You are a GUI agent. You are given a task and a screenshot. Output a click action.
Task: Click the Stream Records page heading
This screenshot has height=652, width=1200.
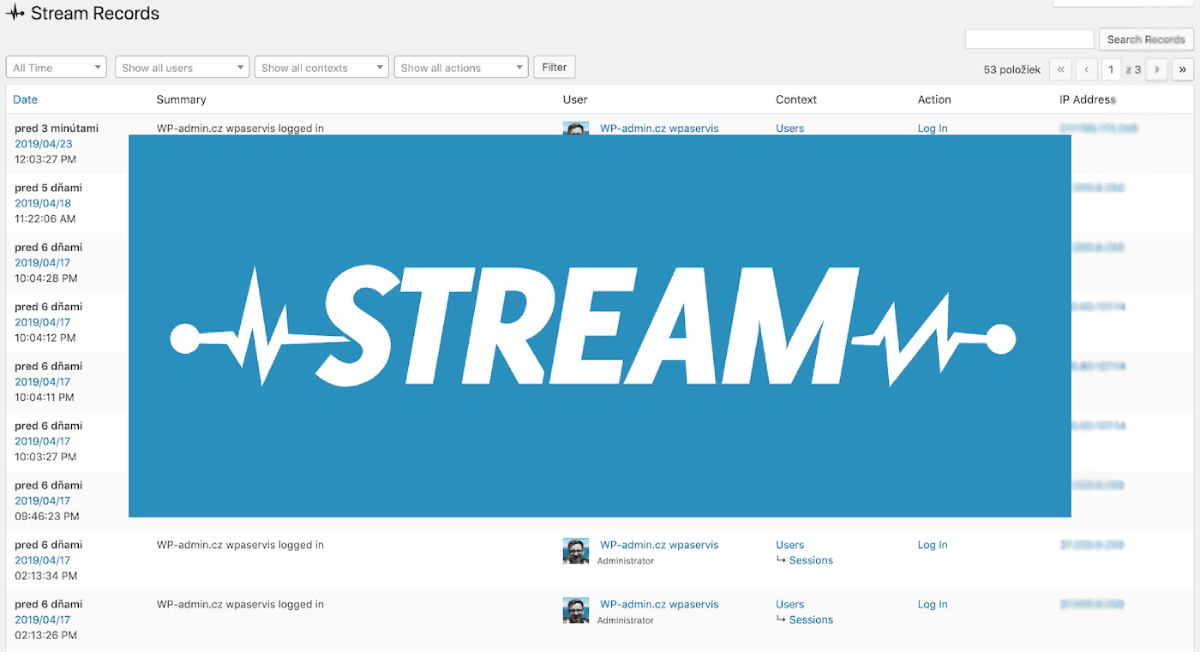(95, 14)
